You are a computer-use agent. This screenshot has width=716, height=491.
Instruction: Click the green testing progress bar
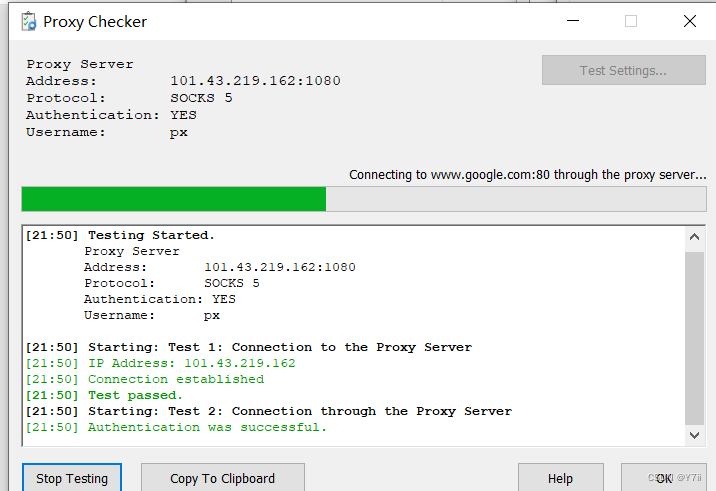tap(174, 199)
